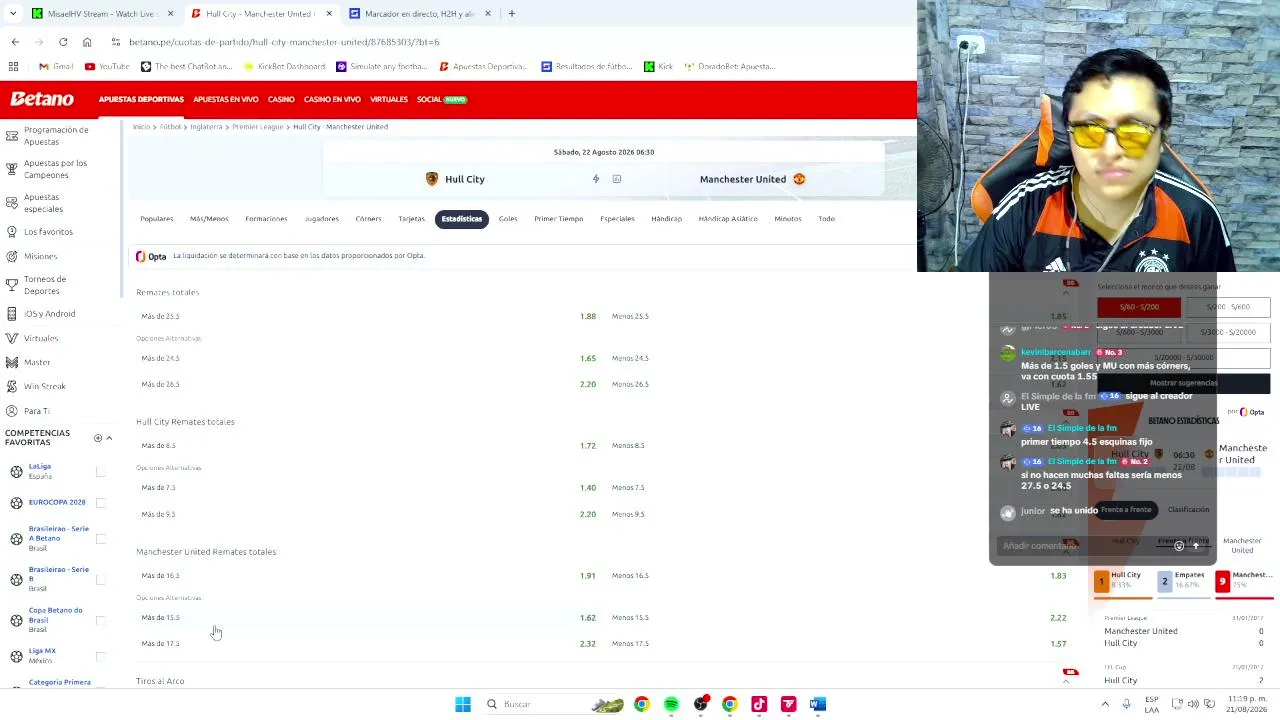
Task: Select the S/60 - S/200 amount option
Action: coord(1139,307)
